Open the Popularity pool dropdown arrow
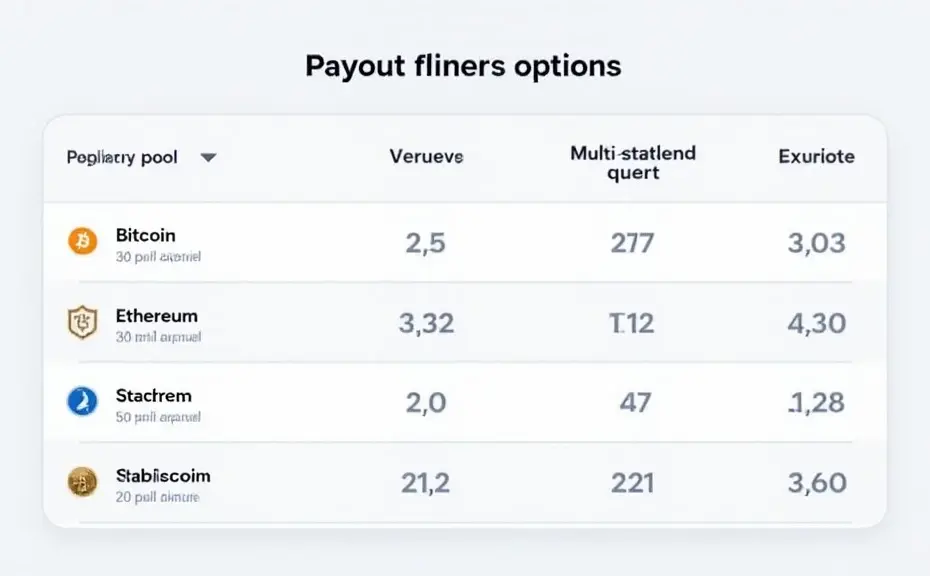The height and width of the screenshot is (576, 930). pyautogui.click(x=208, y=158)
